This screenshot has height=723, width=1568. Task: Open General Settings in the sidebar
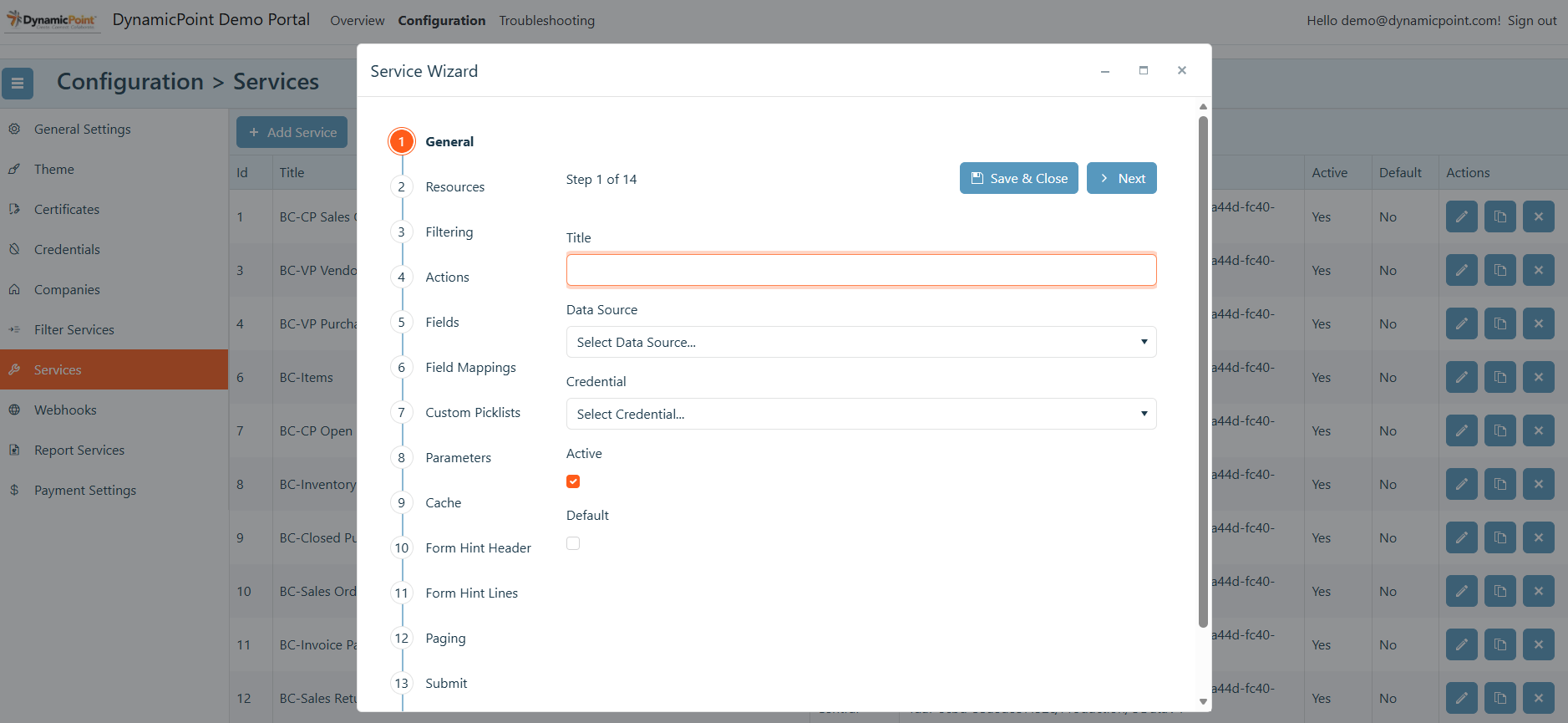click(x=114, y=129)
